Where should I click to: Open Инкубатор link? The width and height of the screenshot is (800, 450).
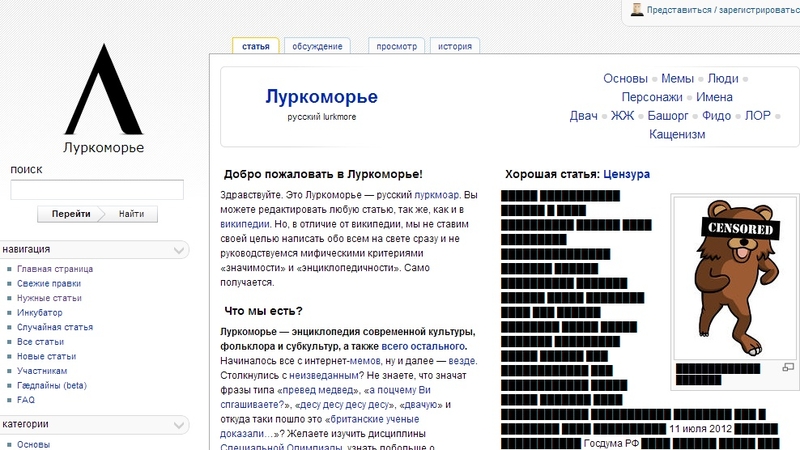[x=40, y=312]
